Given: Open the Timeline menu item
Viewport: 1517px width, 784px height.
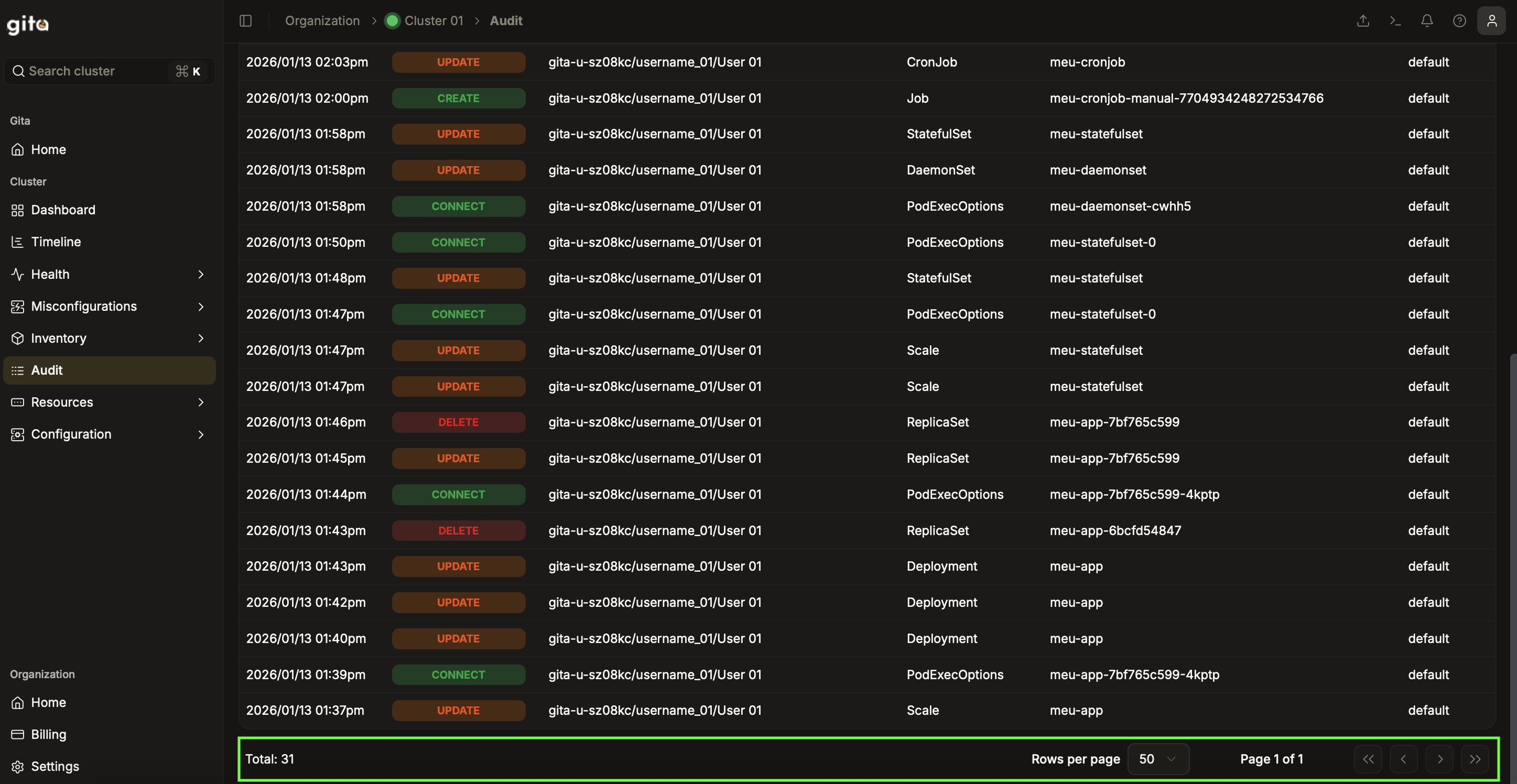Looking at the screenshot, I should 56,241.
